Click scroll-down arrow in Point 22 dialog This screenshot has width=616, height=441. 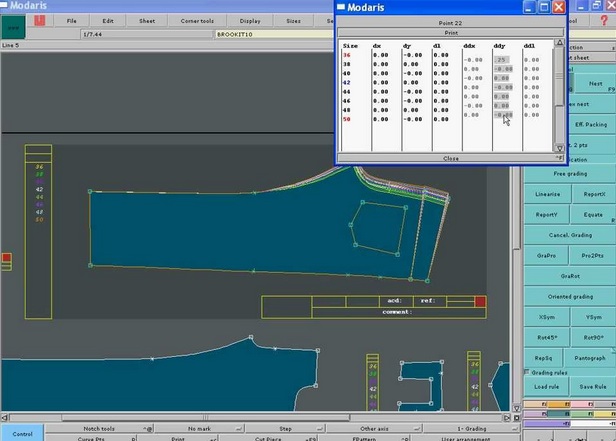(x=560, y=148)
